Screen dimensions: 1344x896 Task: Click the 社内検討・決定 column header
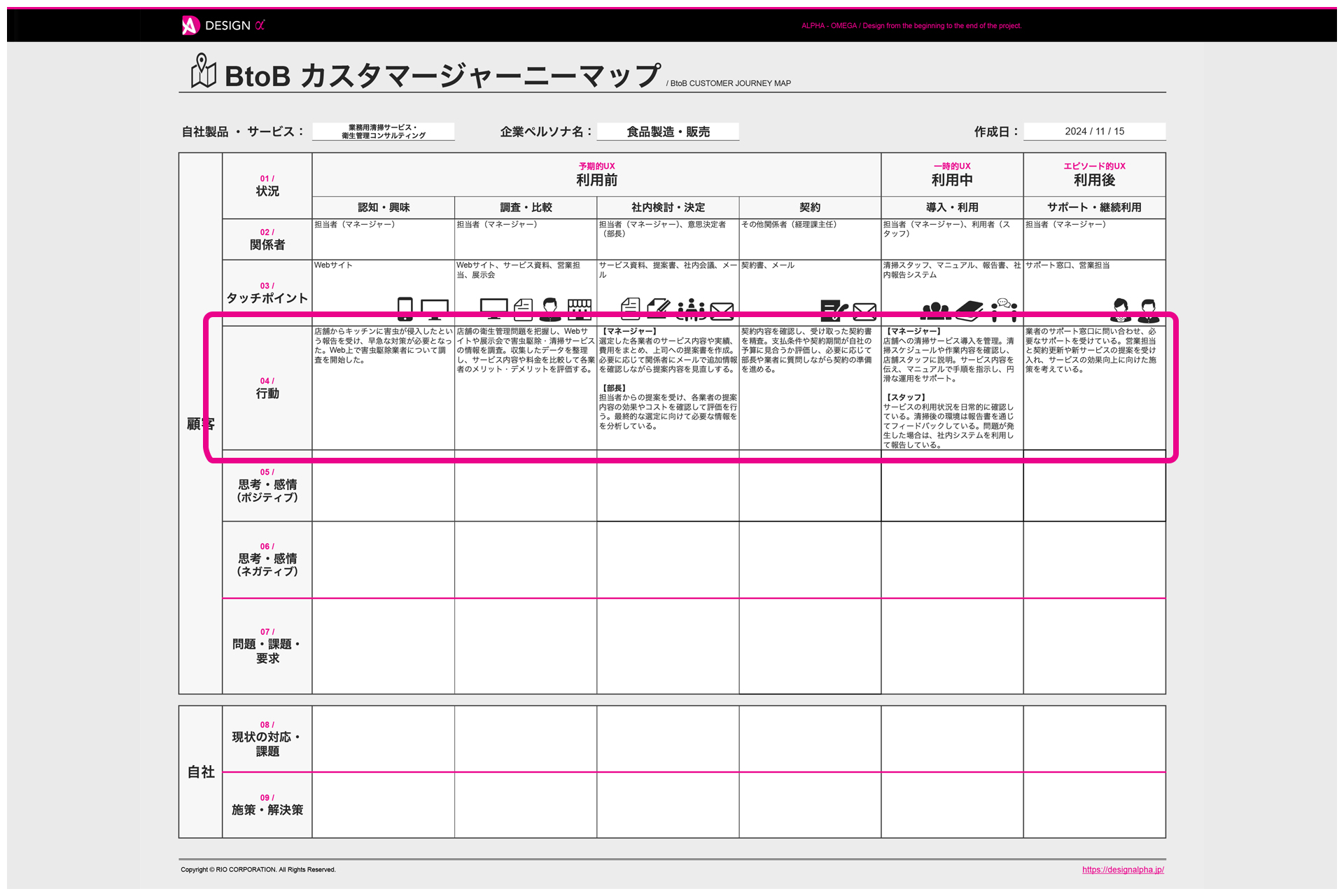[x=668, y=207]
